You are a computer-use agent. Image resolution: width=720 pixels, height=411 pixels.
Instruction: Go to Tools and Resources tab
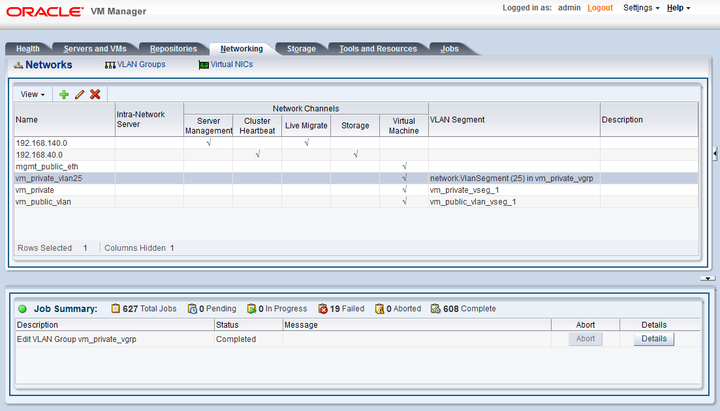[378, 49]
